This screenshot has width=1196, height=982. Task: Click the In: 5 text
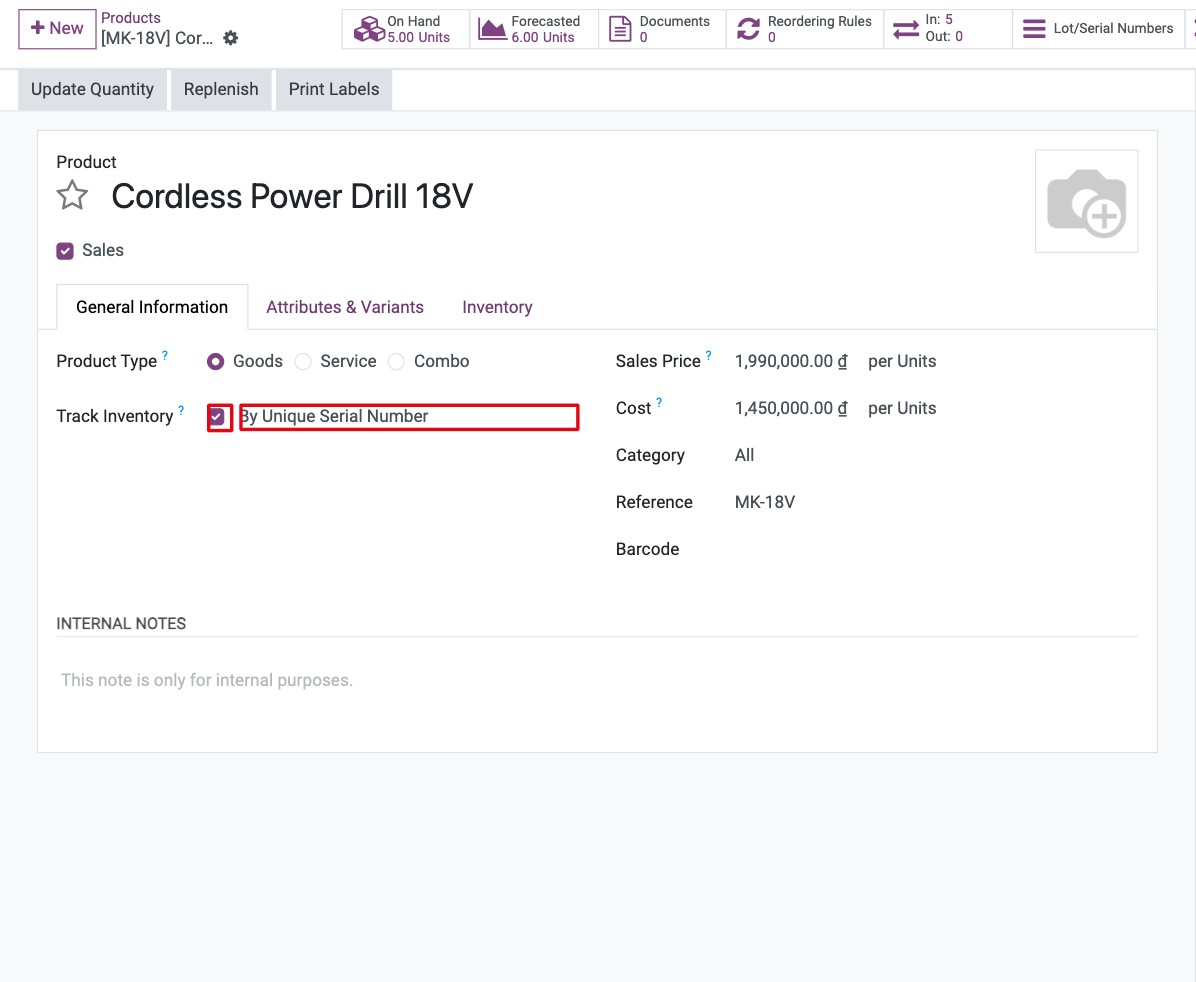click(x=939, y=20)
